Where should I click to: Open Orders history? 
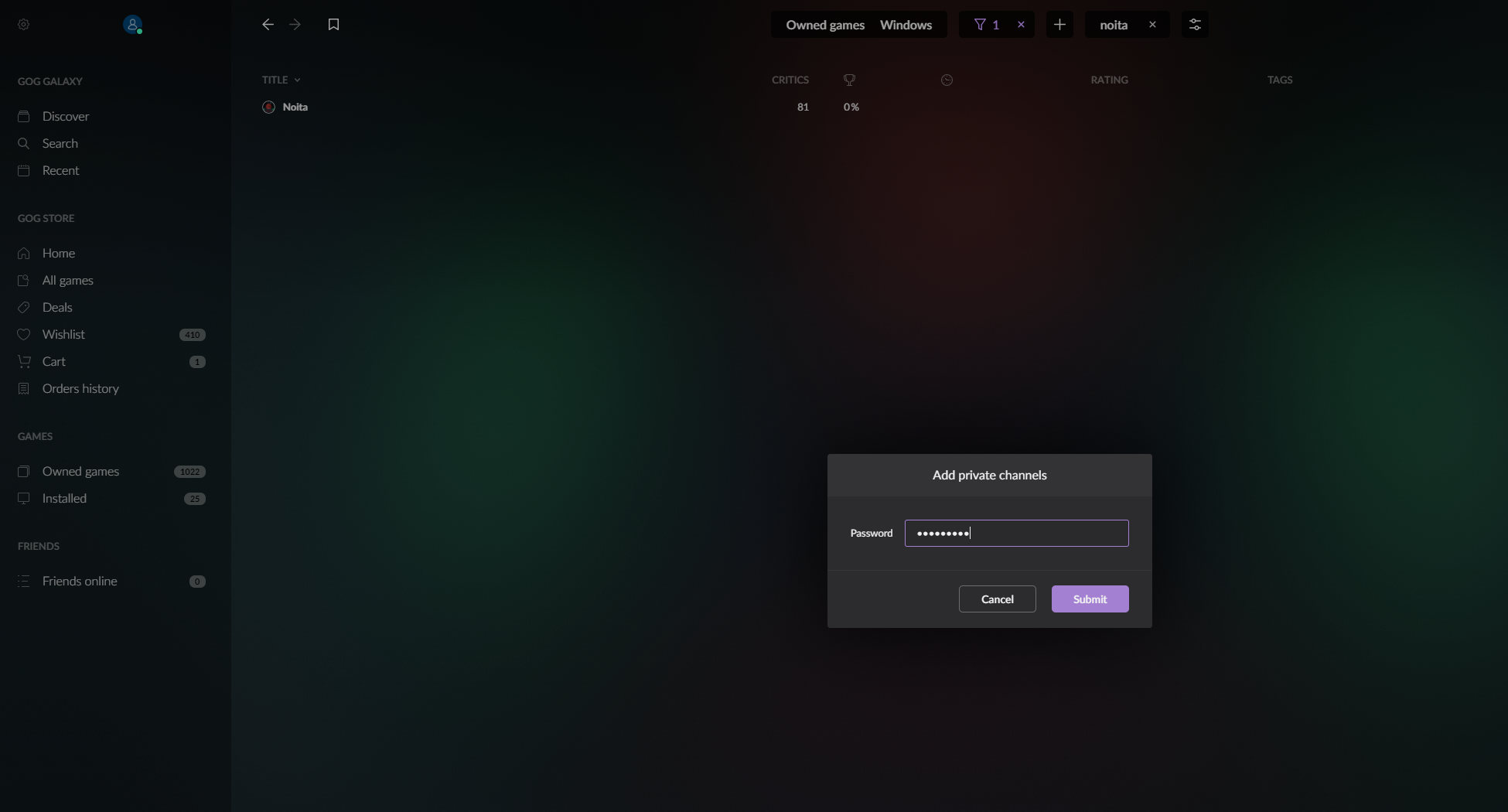point(80,388)
